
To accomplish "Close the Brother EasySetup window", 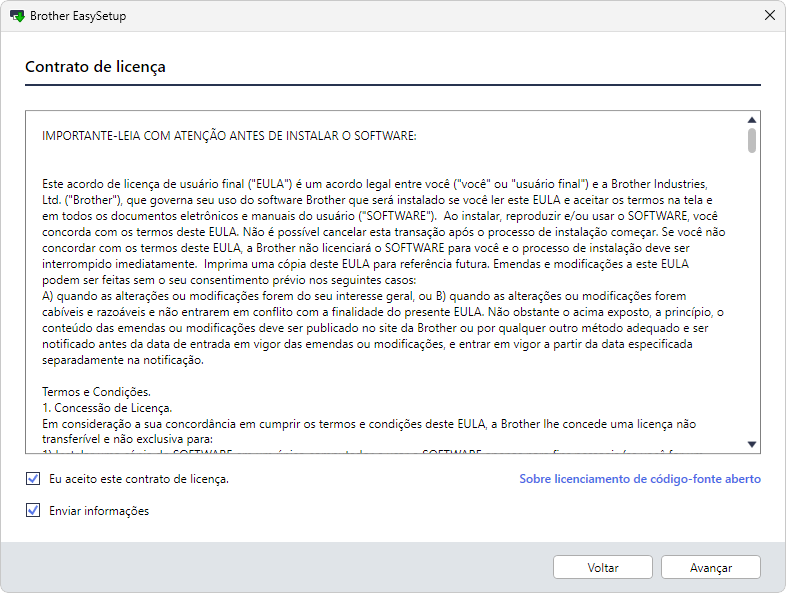I will pyautogui.click(x=769, y=16).
